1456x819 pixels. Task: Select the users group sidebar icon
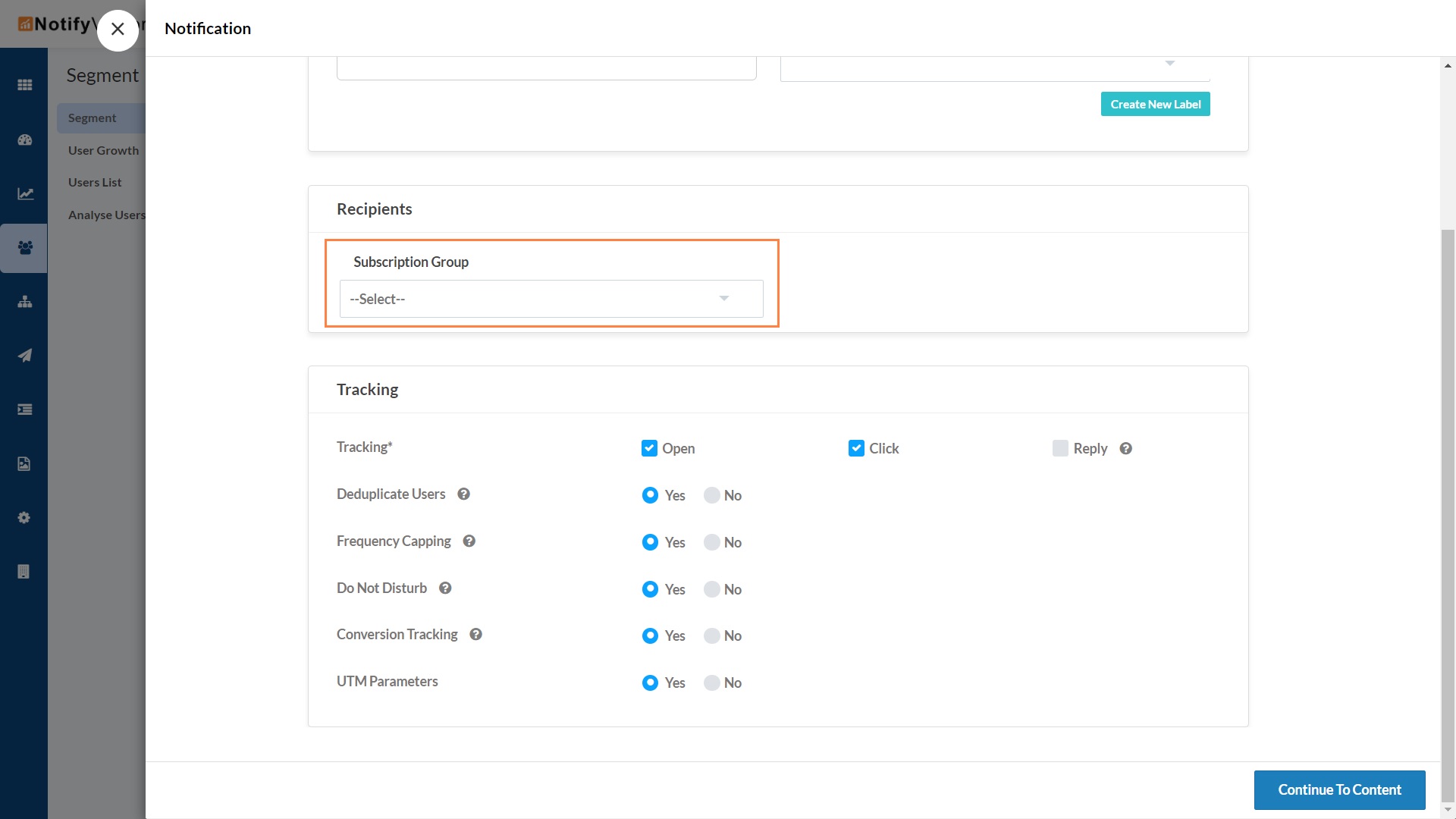click(24, 248)
